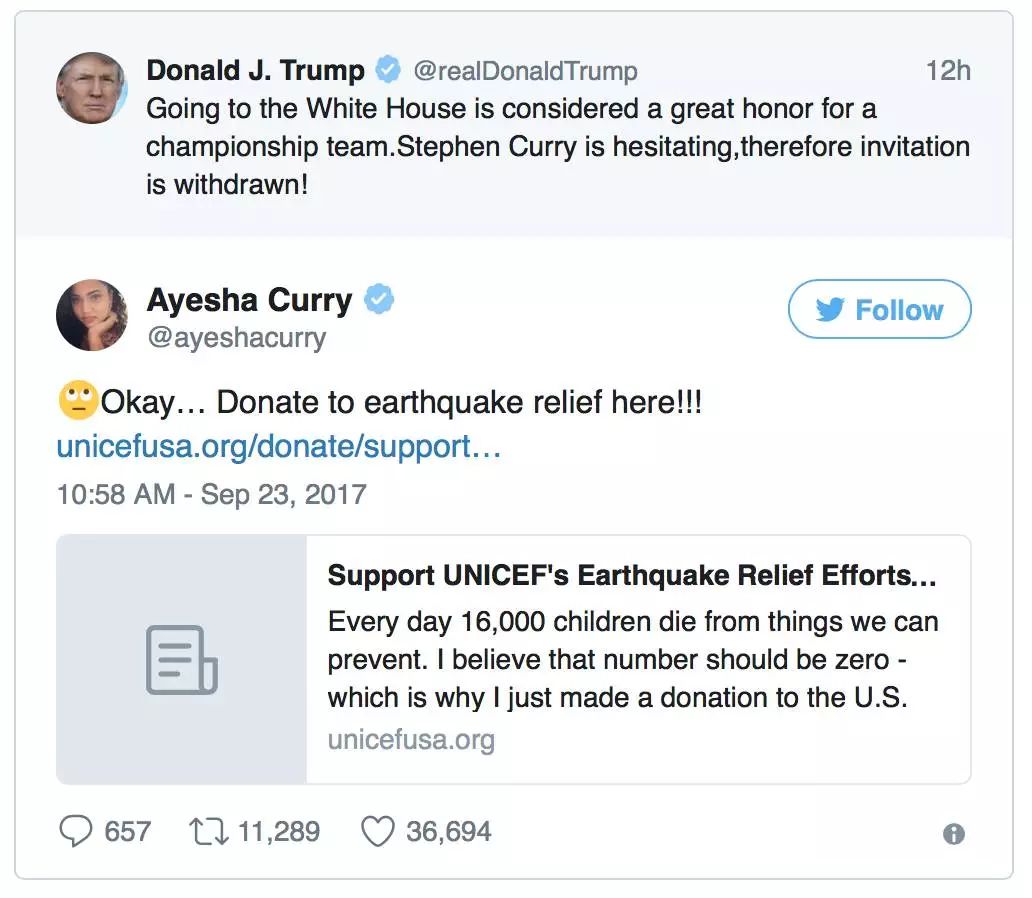Click the @realDonaldTrump handle

click(x=525, y=70)
